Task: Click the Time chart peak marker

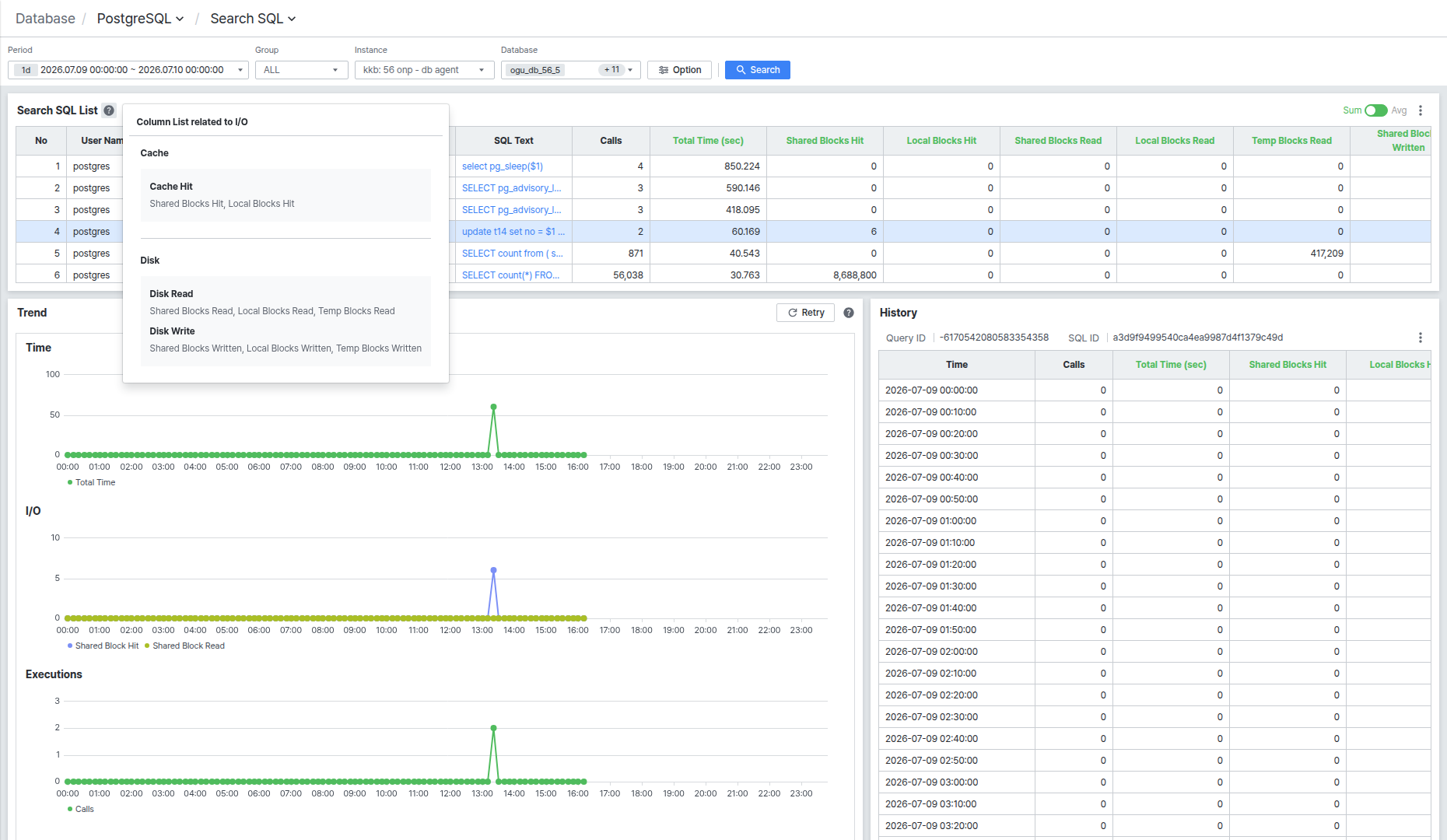Action: click(493, 407)
